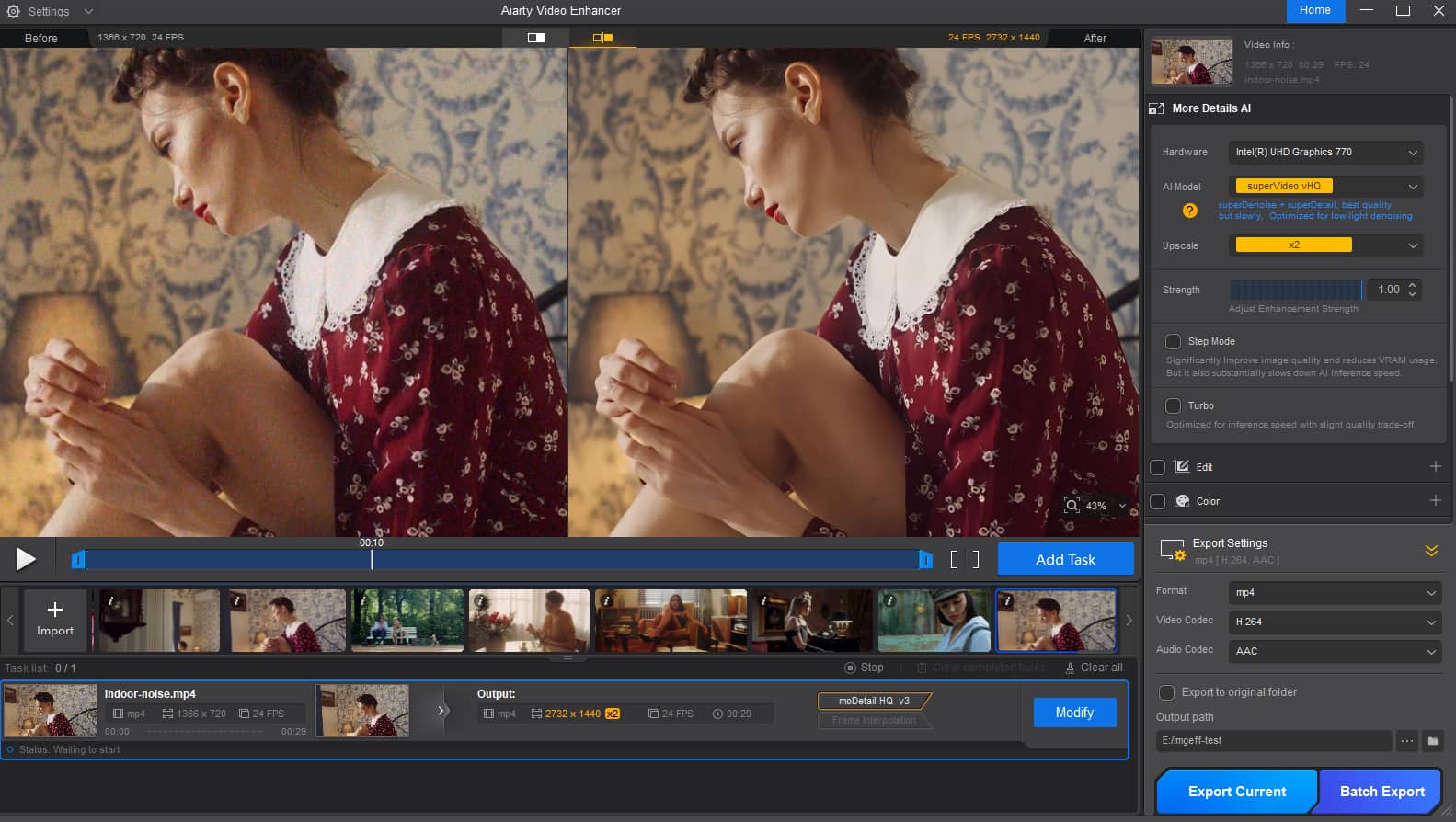Check Export to original folder

(1167, 692)
